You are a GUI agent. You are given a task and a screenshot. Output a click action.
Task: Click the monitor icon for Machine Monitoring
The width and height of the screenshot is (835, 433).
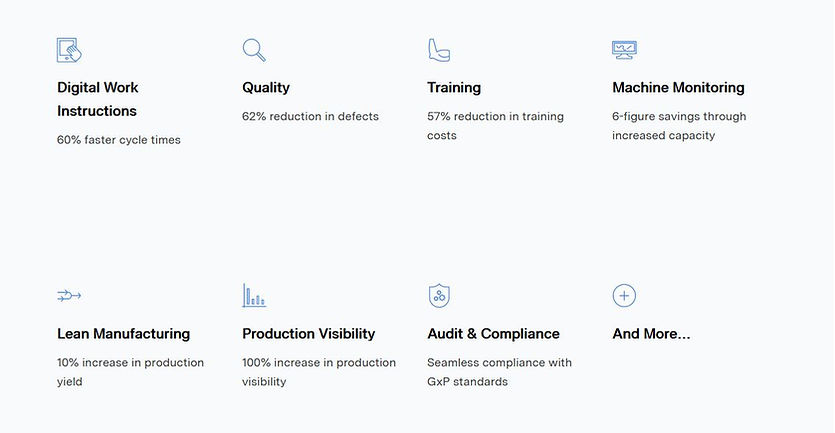625,49
